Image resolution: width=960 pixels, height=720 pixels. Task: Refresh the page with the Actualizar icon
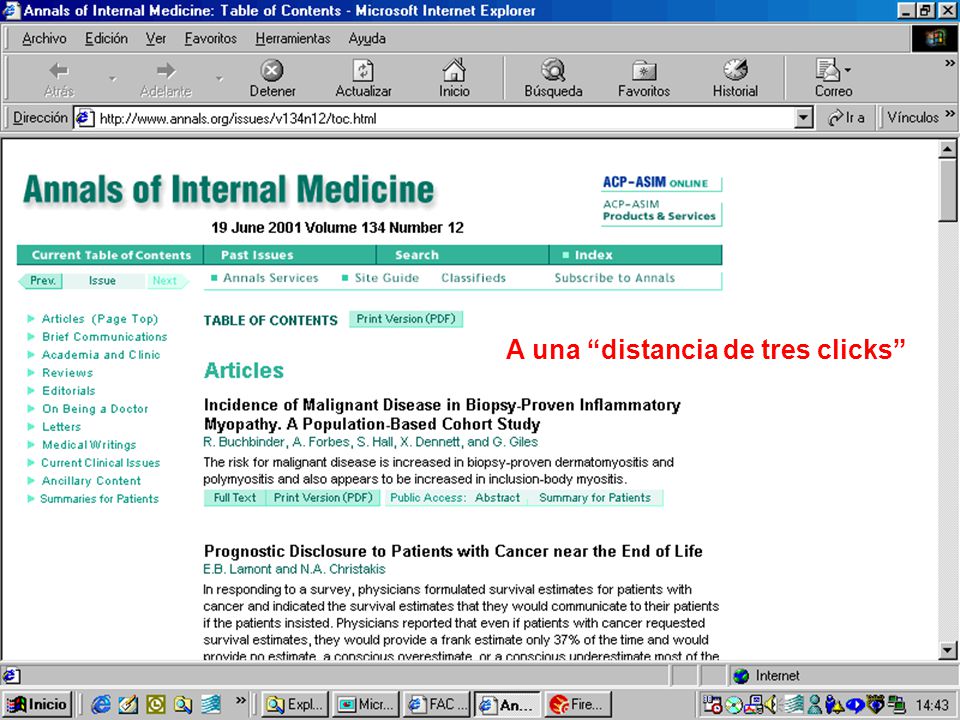tap(363, 71)
